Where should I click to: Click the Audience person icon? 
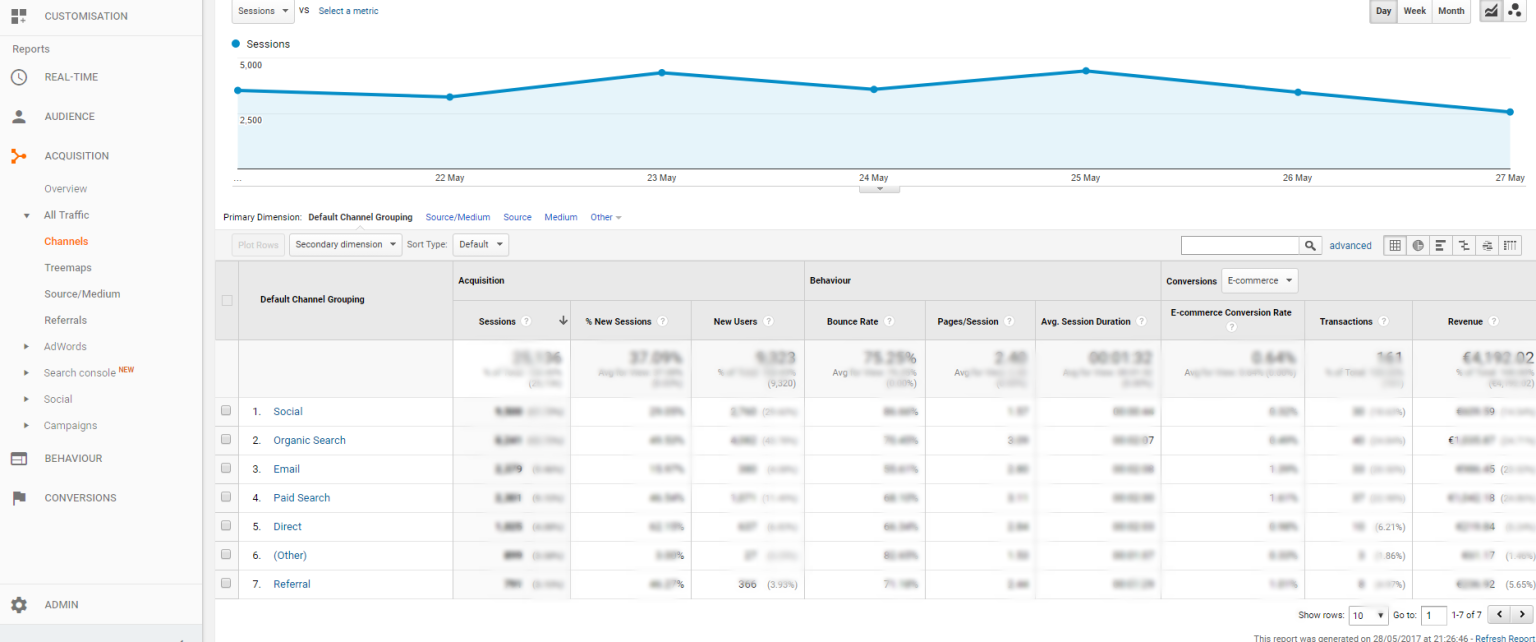click(x=19, y=116)
